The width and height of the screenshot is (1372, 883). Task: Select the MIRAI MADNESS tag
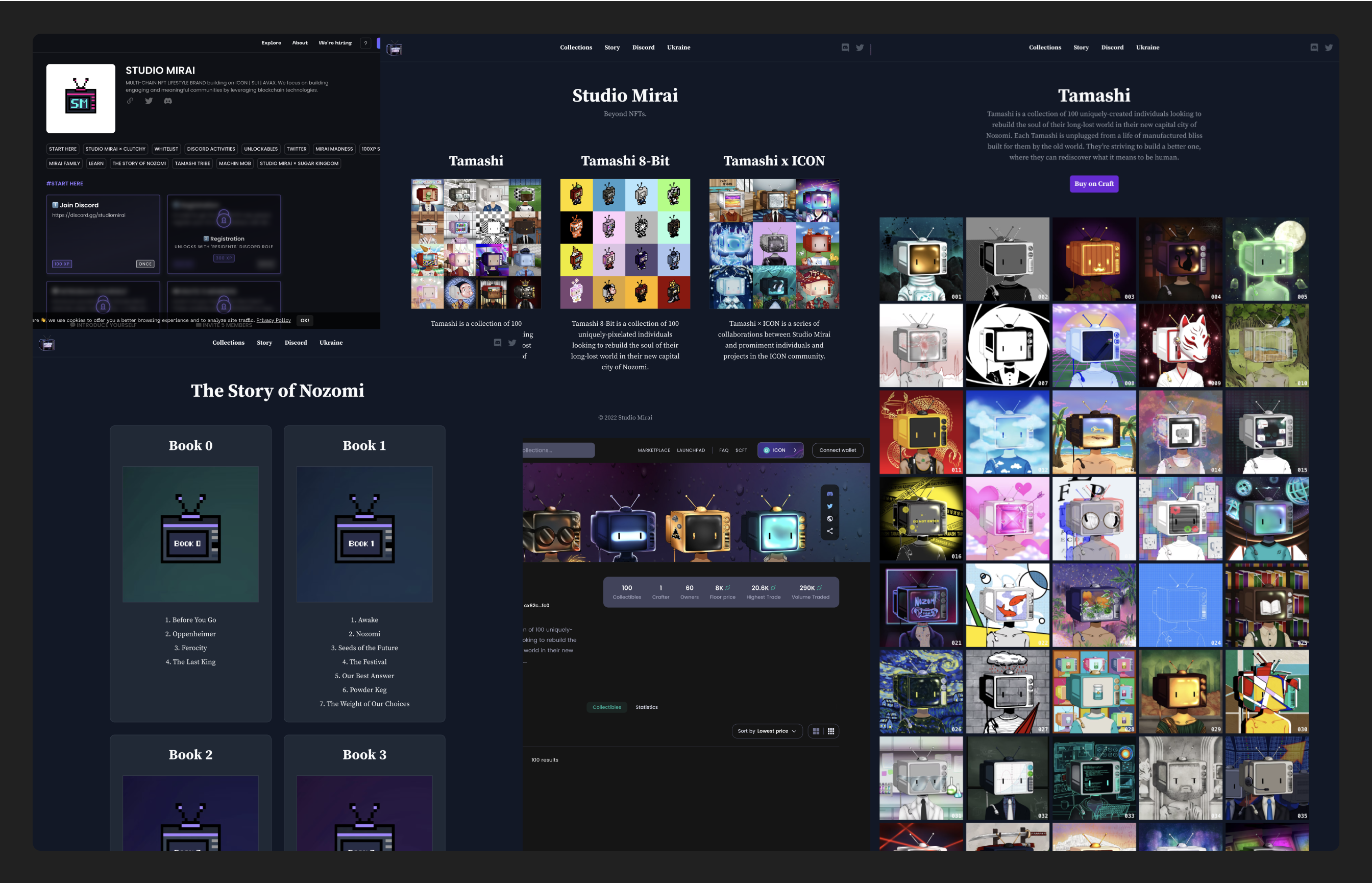(334, 149)
